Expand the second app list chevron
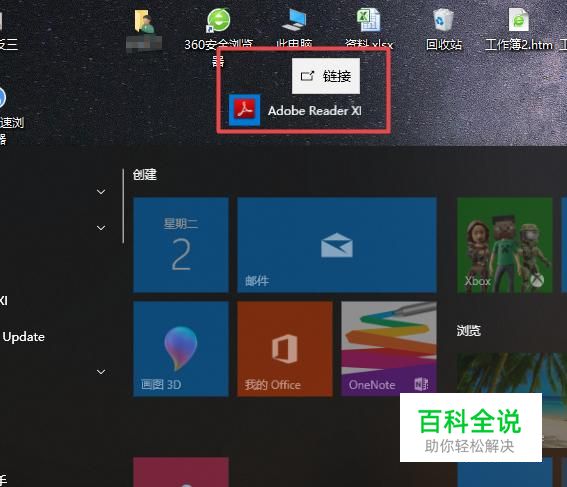This screenshot has width=567, height=487. pos(101,228)
